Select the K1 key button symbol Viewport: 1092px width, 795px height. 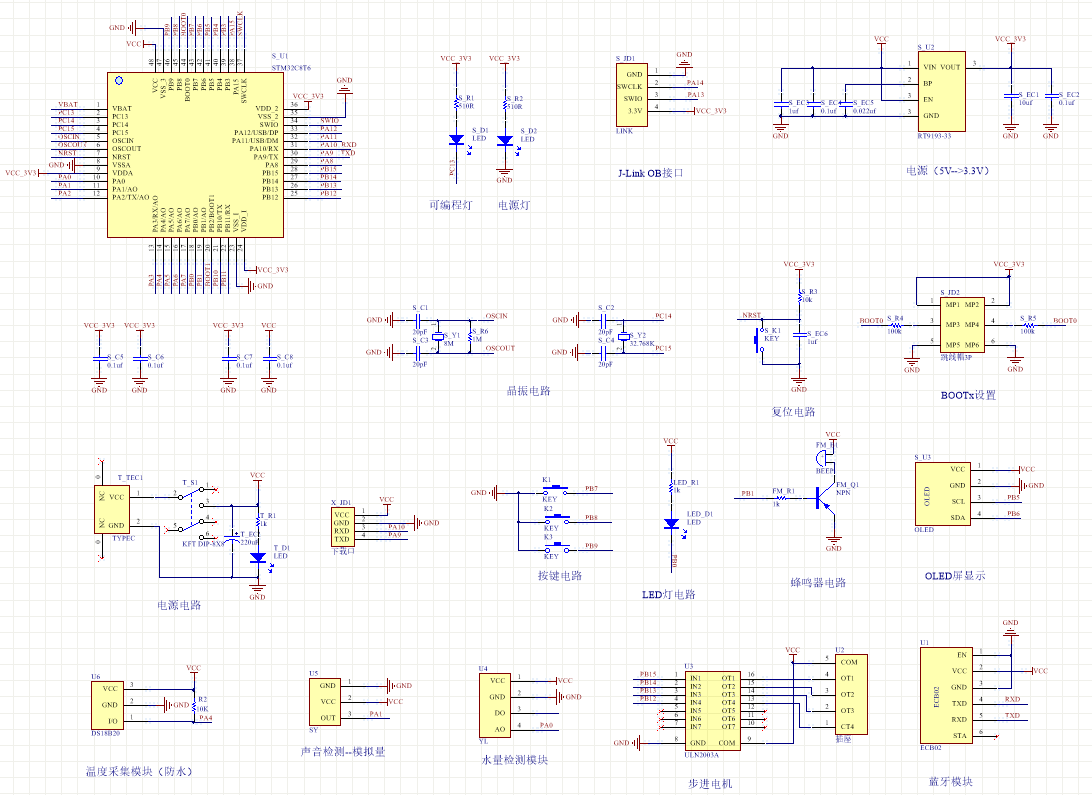click(556, 491)
